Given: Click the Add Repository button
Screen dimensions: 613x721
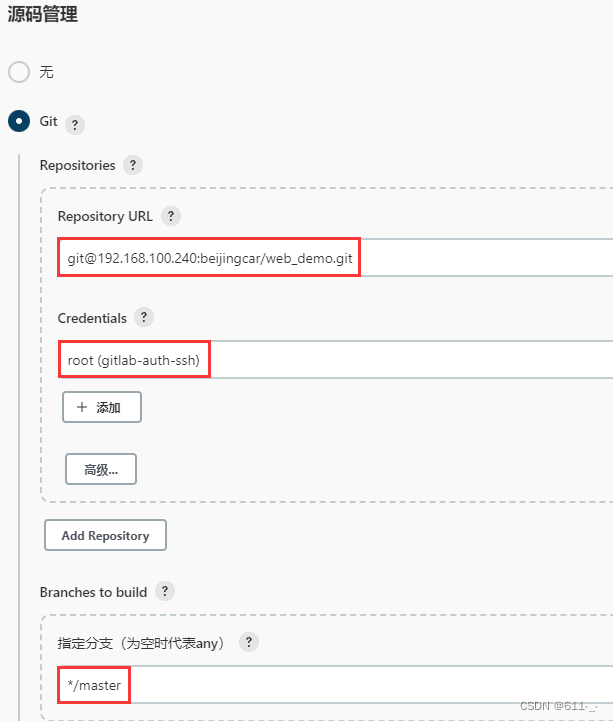Looking at the screenshot, I should point(105,535).
